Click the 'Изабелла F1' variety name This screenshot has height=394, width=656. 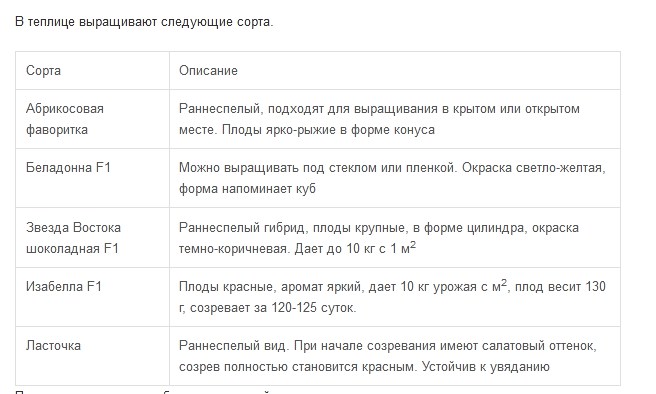64,287
